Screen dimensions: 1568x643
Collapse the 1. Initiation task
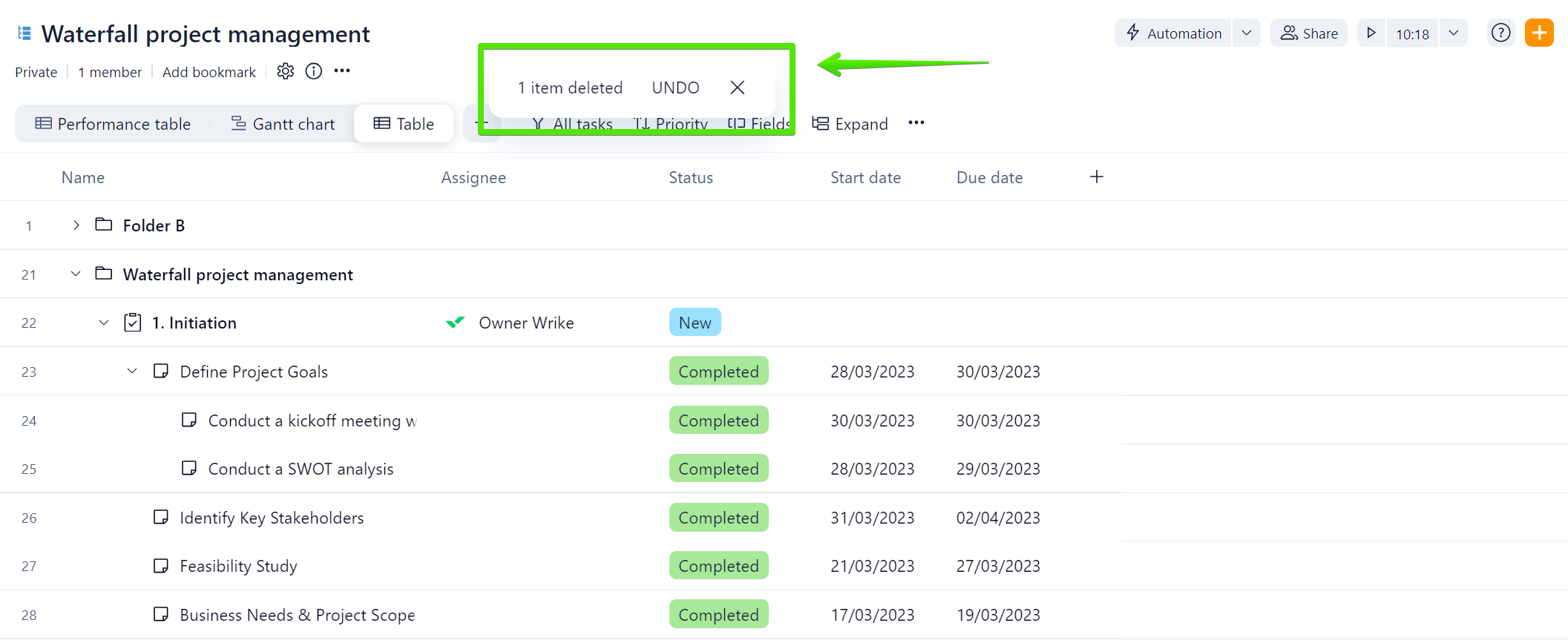tap(104, 323)
